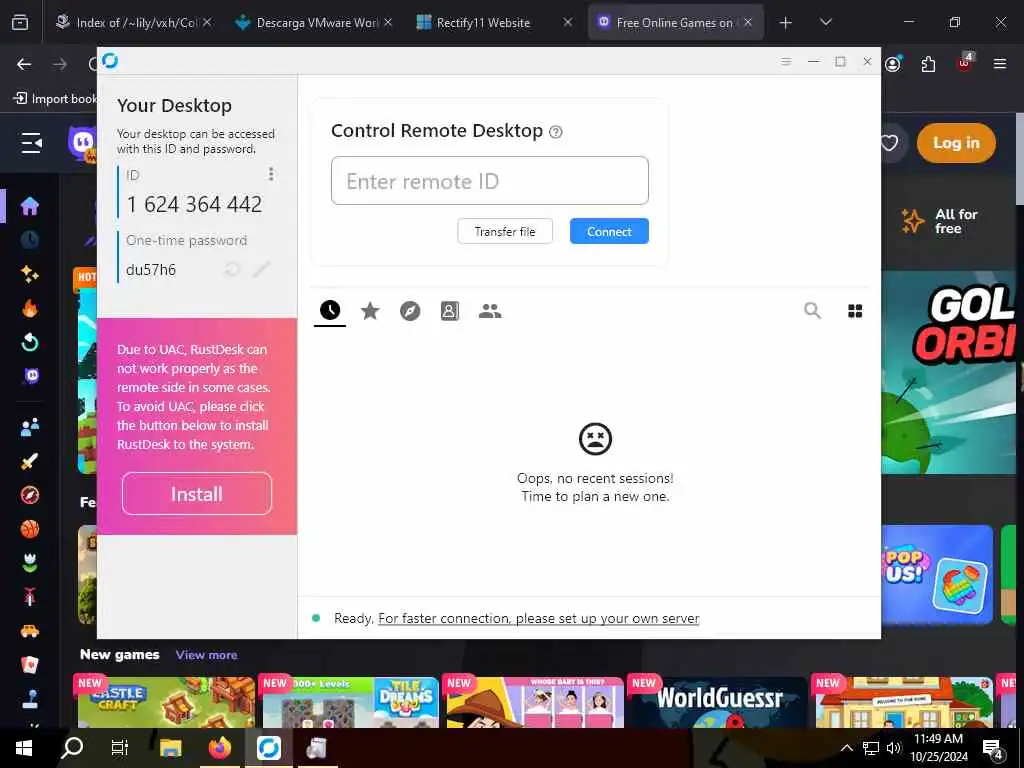
Task: Open the Updated refresh sidebar icon
Action: pyautogui.click(x=30, y=342)
